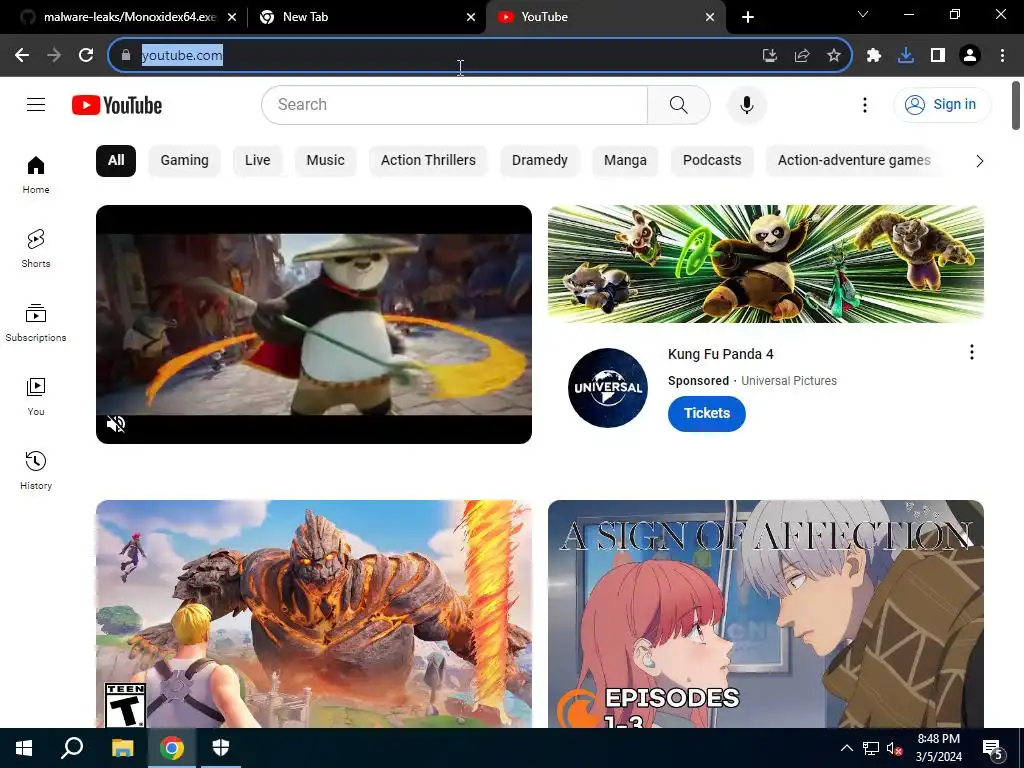
Task: Show more chips with the right chevron
Action: [979, 161]
